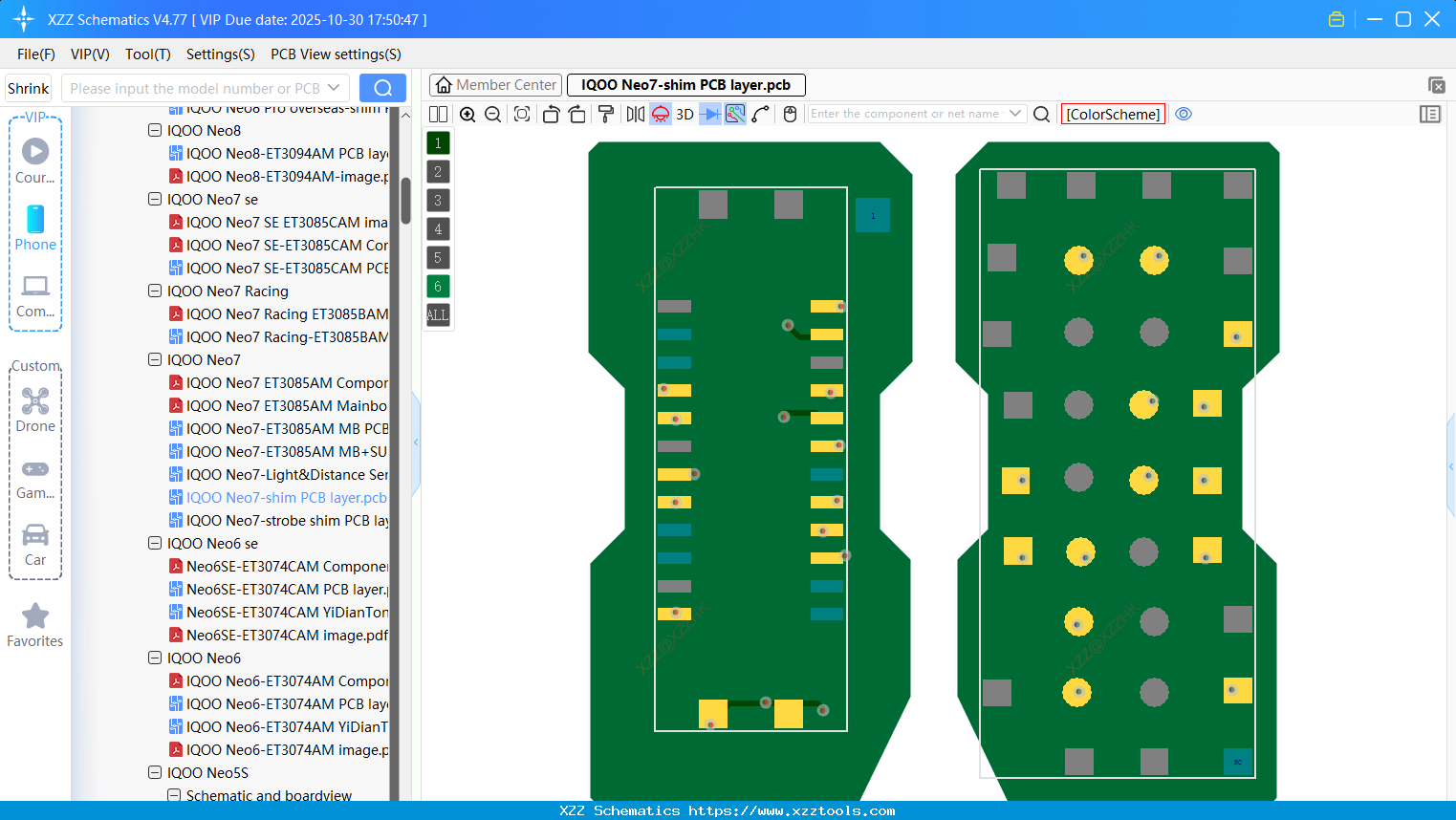Enable the ALL layers view
The height and width of the screenshot is (820, 1456).
(x=438, y=315)
